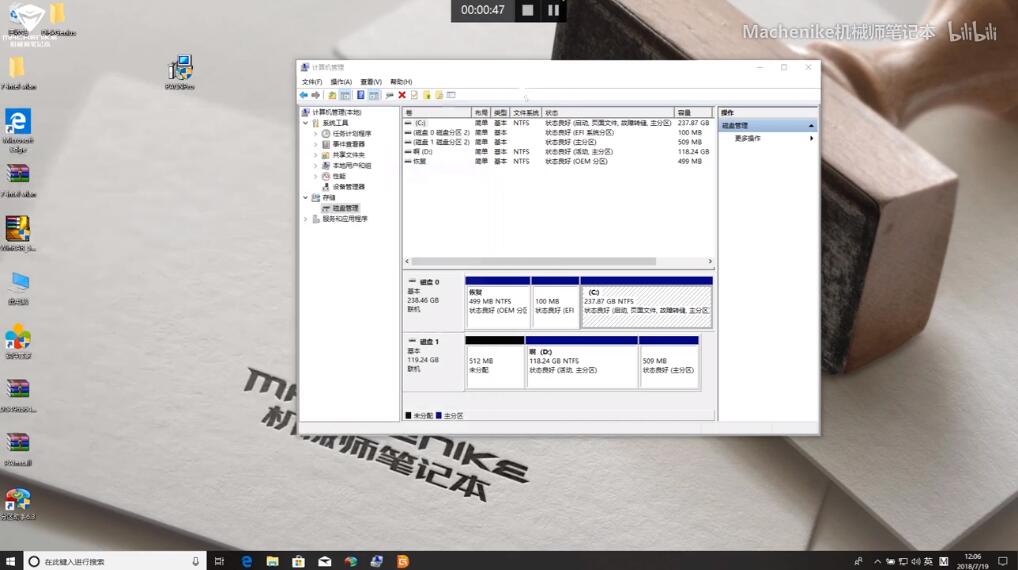Expand the 共享文件夹 node arrow
Viewport: 1018px width, 570px height.
coord(316,155)
